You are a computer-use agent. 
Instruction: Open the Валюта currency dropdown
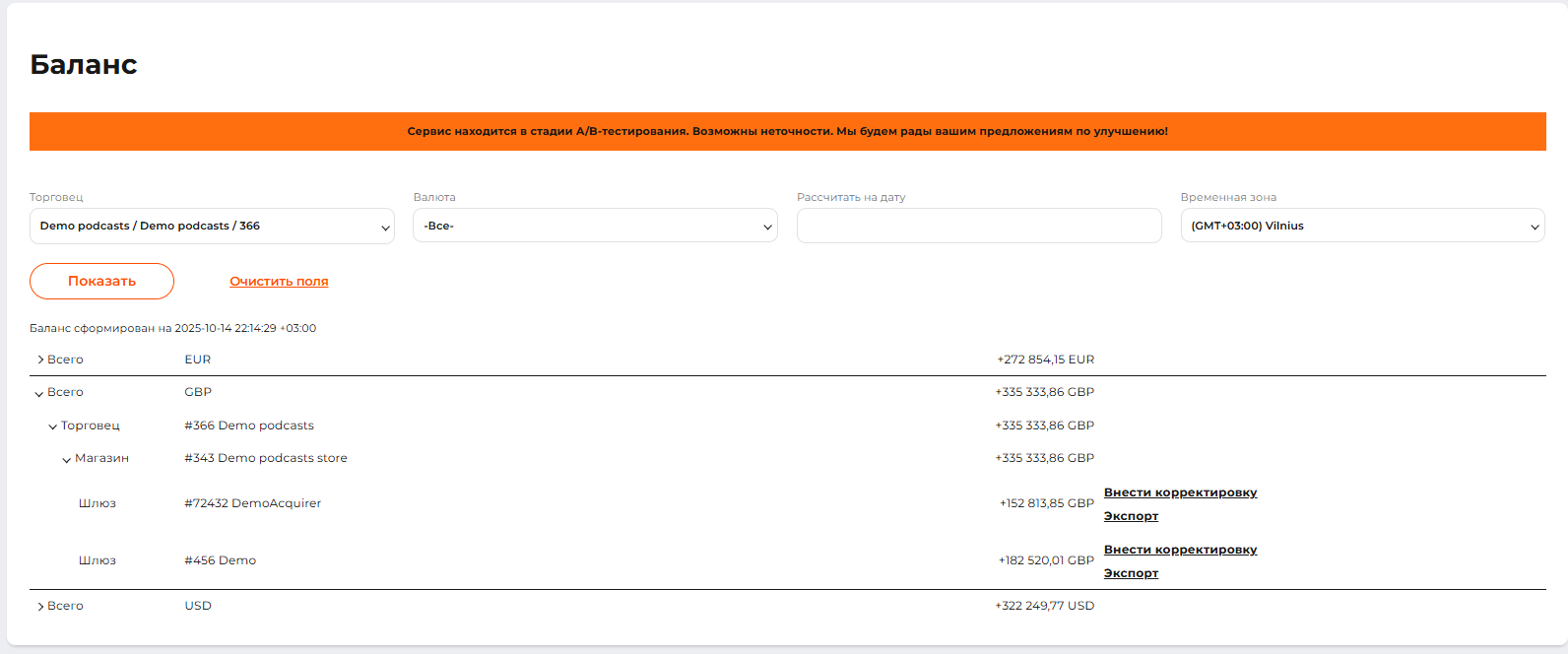[595, 227]
